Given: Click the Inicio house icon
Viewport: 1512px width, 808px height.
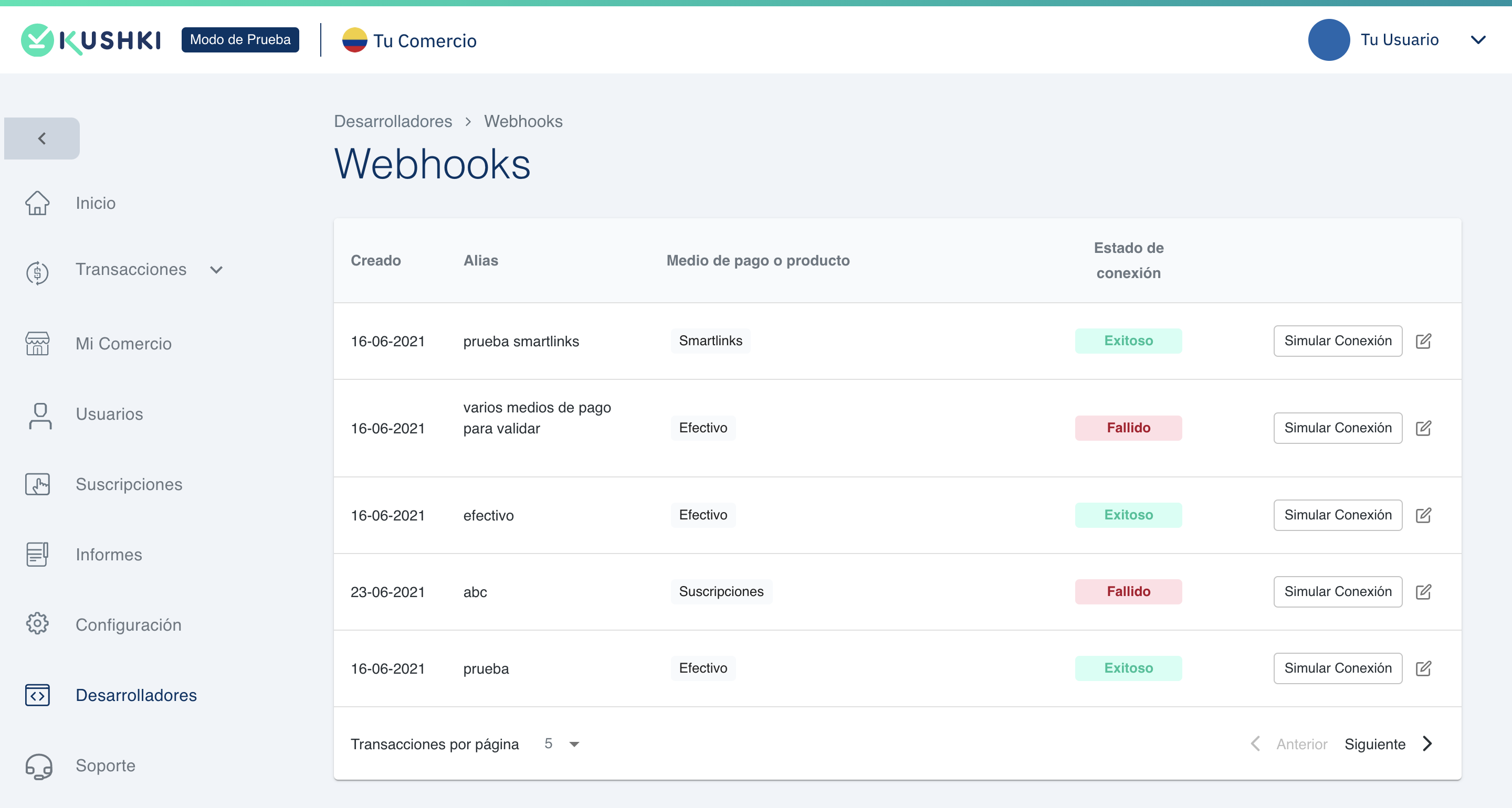Looking at the screenshot, I should pyautogui.click(x=37, y=203).
